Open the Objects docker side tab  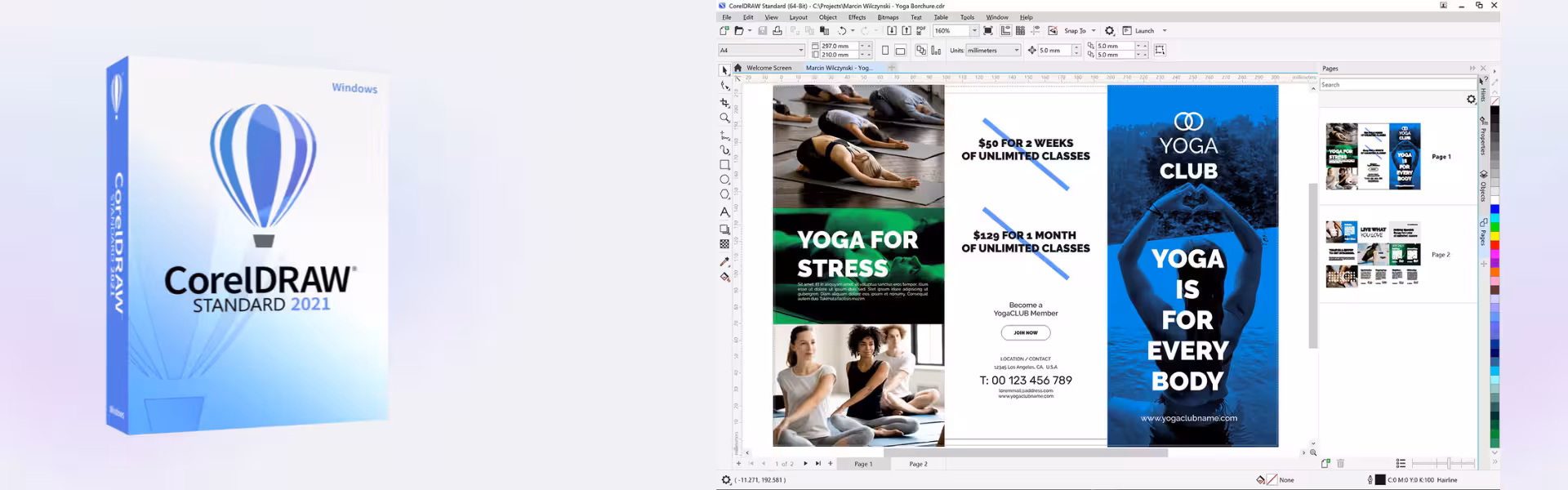coord(1483,186)
